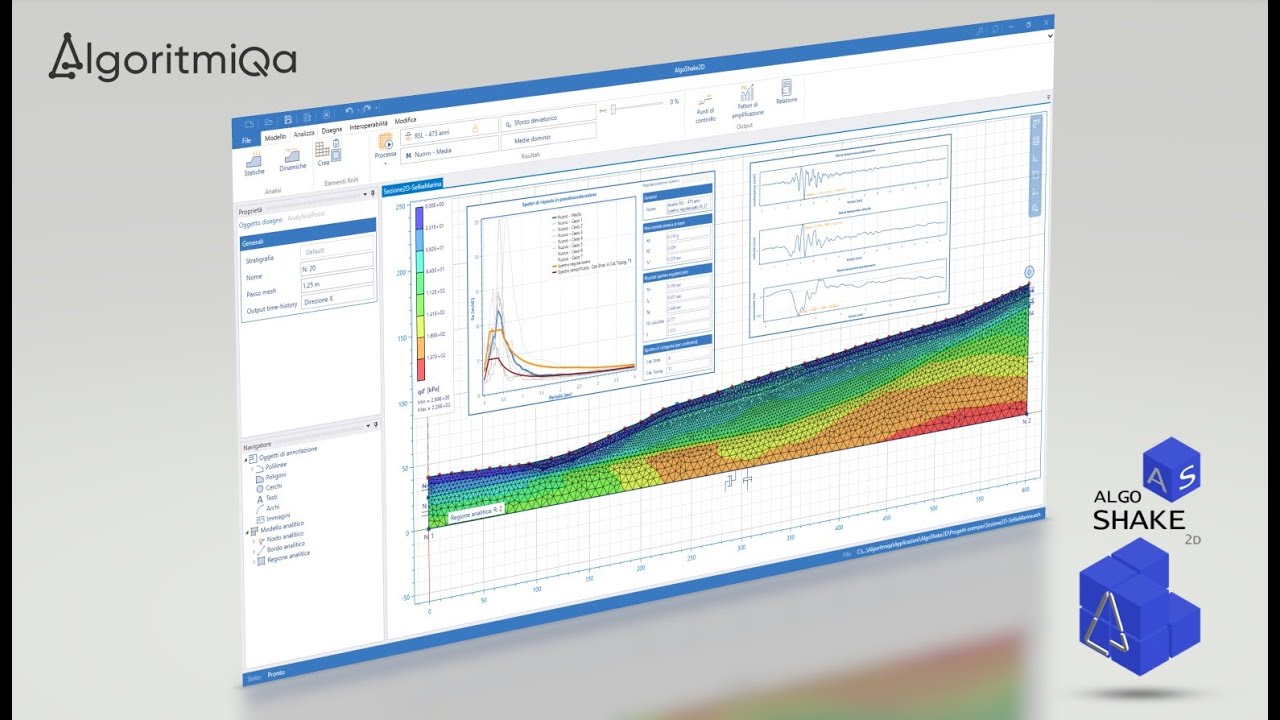The image size is (1280, 720).
Task: Select Immagini in the Navigatore tree
Action: click(x=277, y=517)
